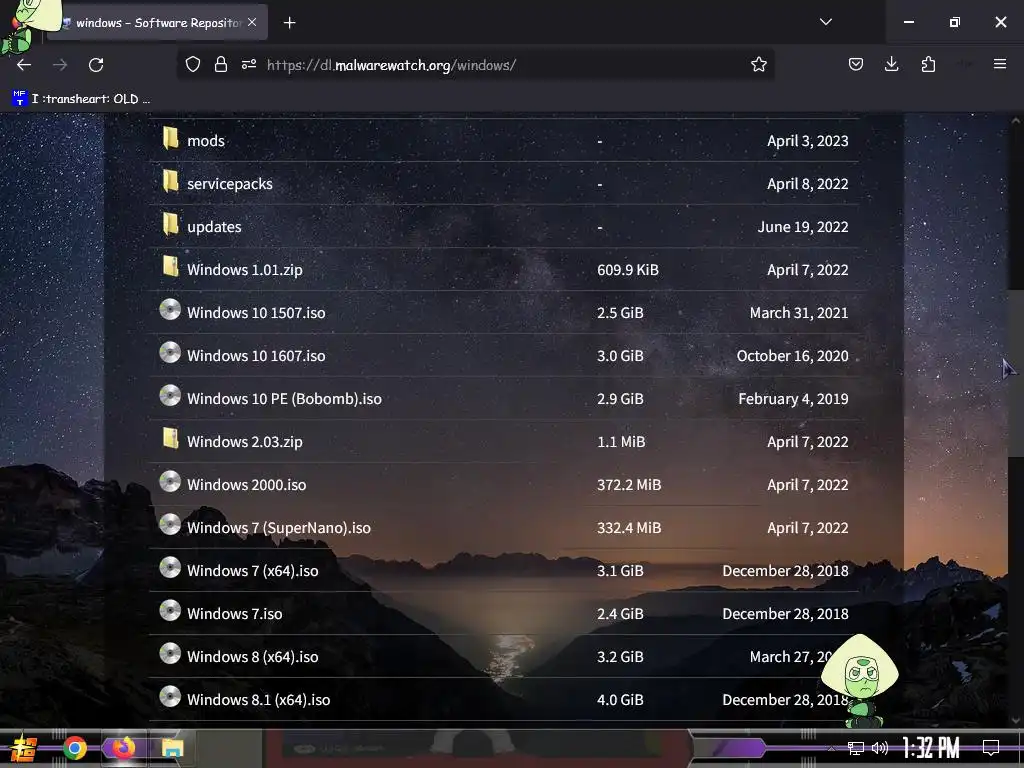The image size is (1024, 768).
Task: Download Windows 10 1607.iso
Action: (256, 356)
